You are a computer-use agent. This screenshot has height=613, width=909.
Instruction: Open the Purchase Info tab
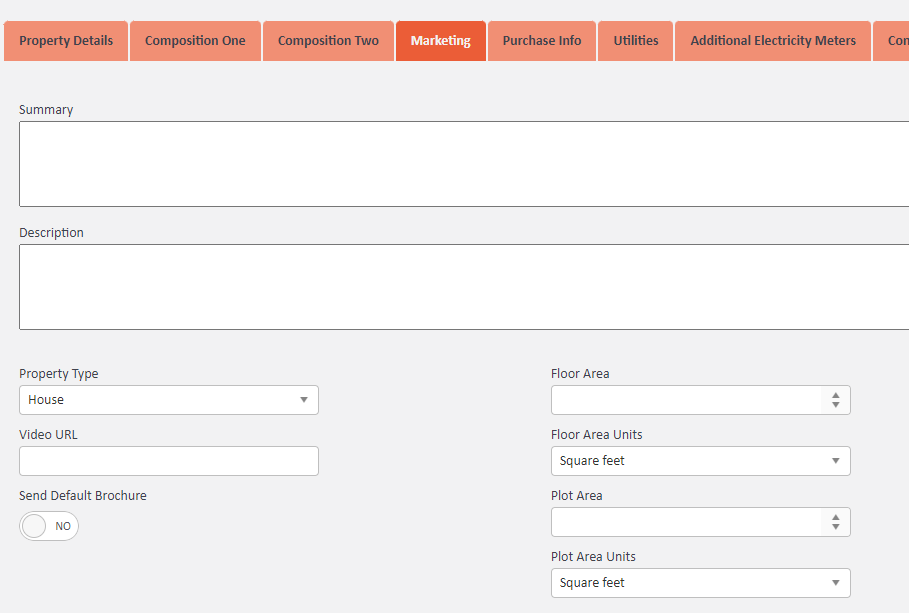(541, 41)
